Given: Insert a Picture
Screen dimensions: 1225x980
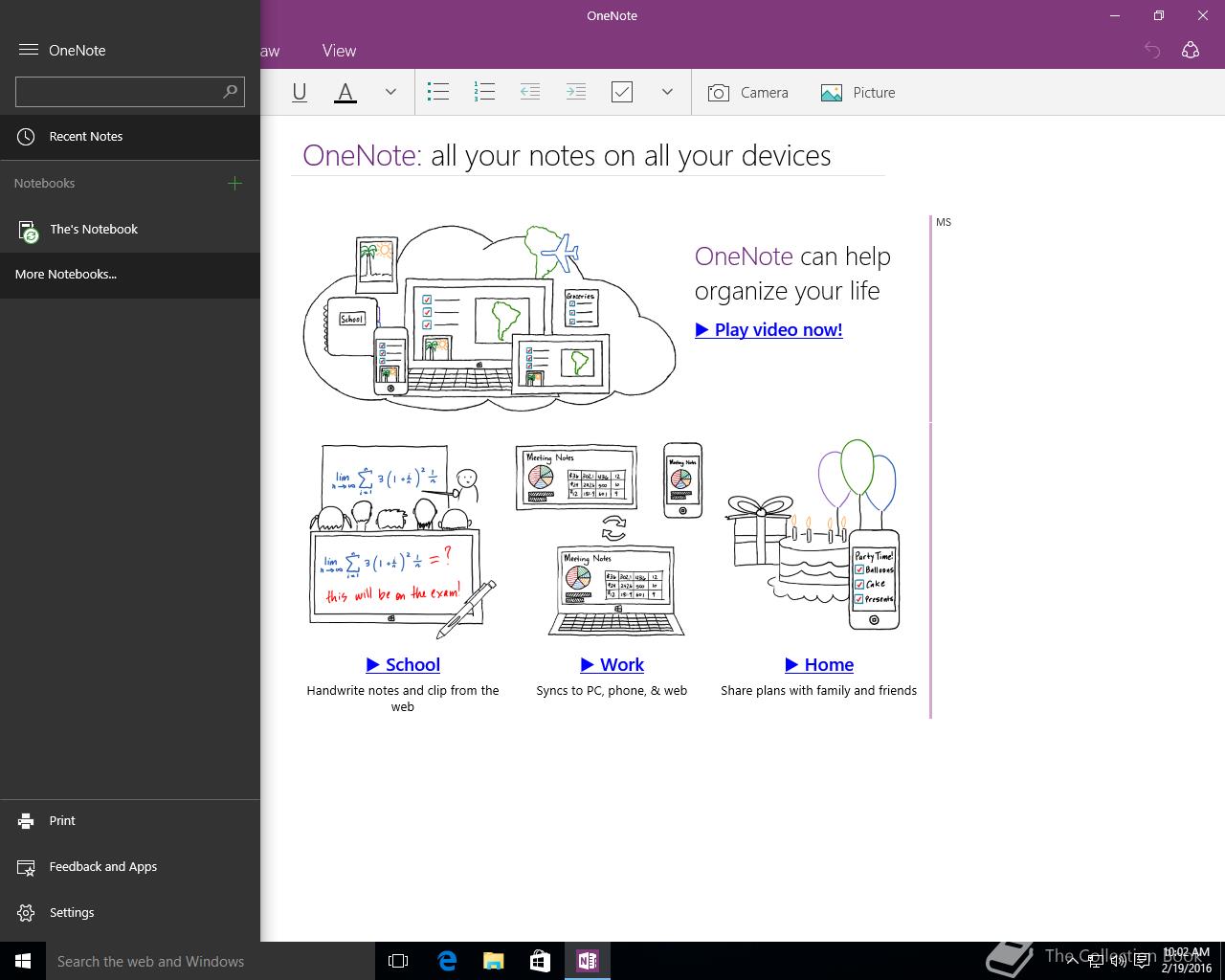Looking at the screenshot, I should [x=857, y=93].
